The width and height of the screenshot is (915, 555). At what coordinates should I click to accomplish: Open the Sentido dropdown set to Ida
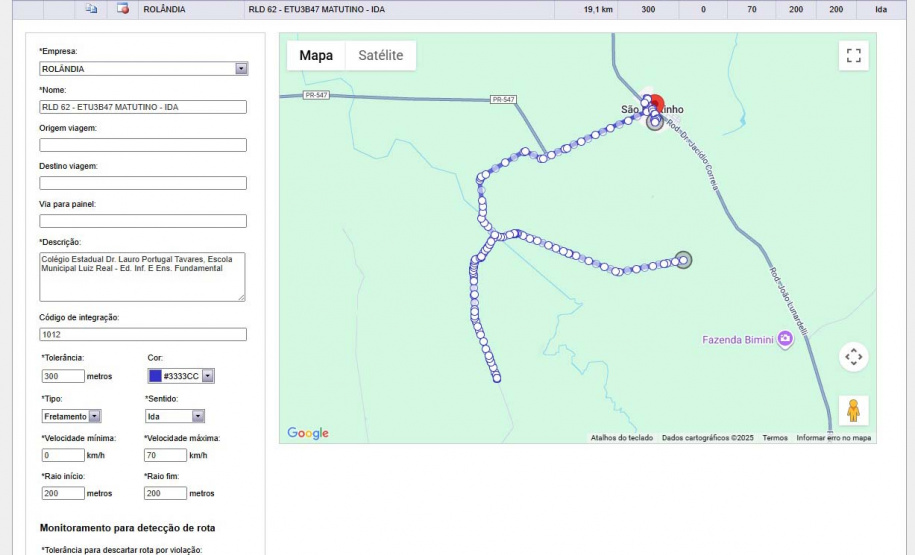click(197, 416)
